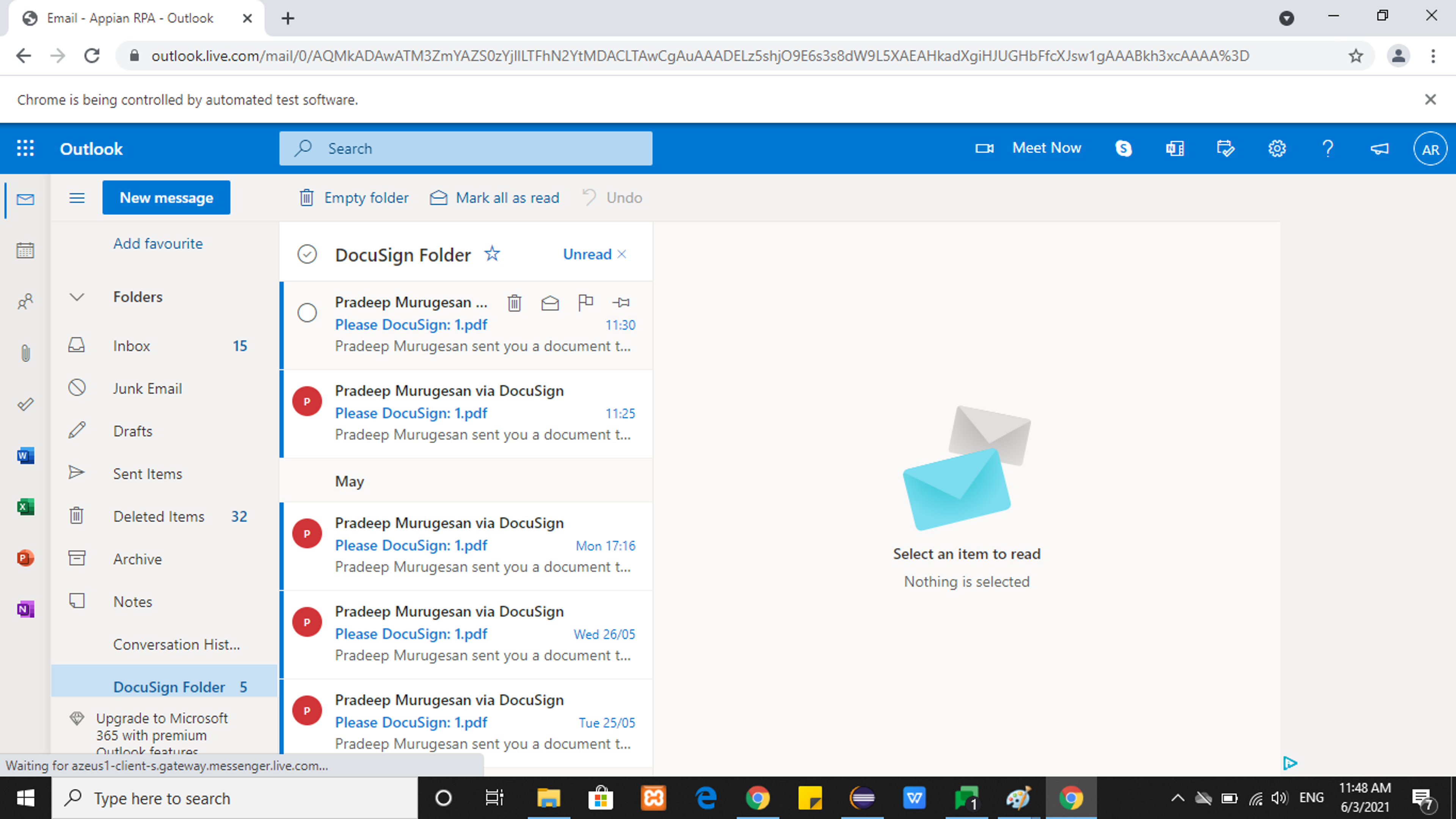Launch PowerPoint from the left rail

25,558
